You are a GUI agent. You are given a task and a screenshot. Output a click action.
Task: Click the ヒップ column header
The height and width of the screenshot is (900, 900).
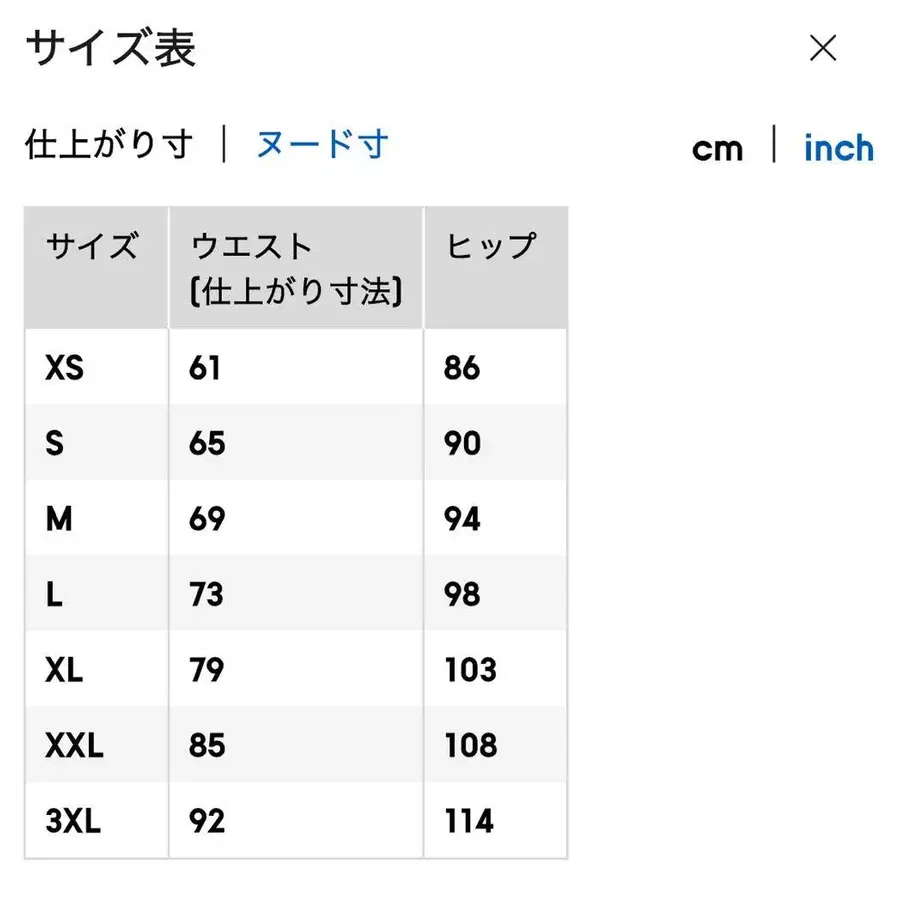[490, 243]
